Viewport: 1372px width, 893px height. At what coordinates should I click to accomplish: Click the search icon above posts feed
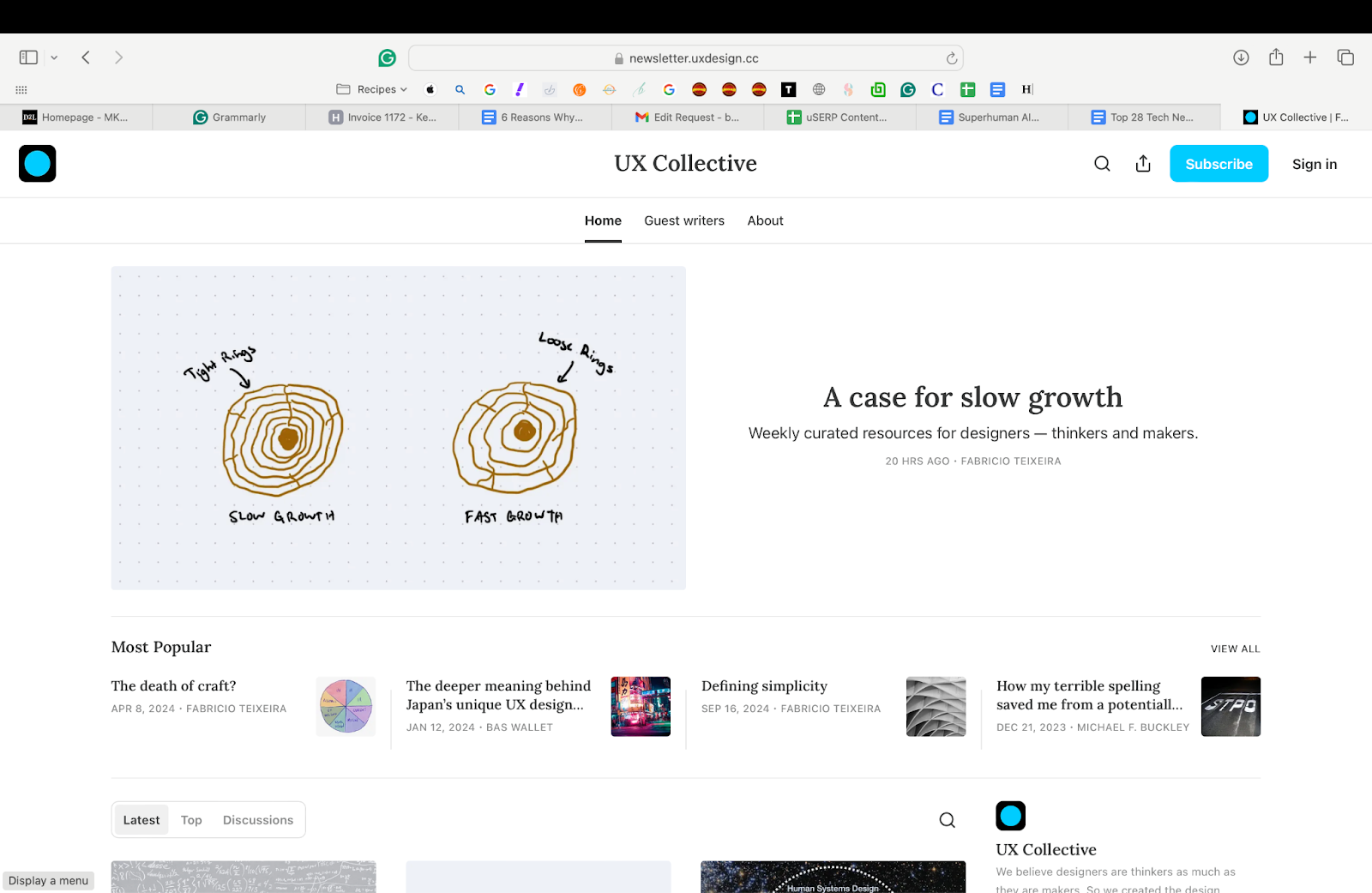point(947,820)
